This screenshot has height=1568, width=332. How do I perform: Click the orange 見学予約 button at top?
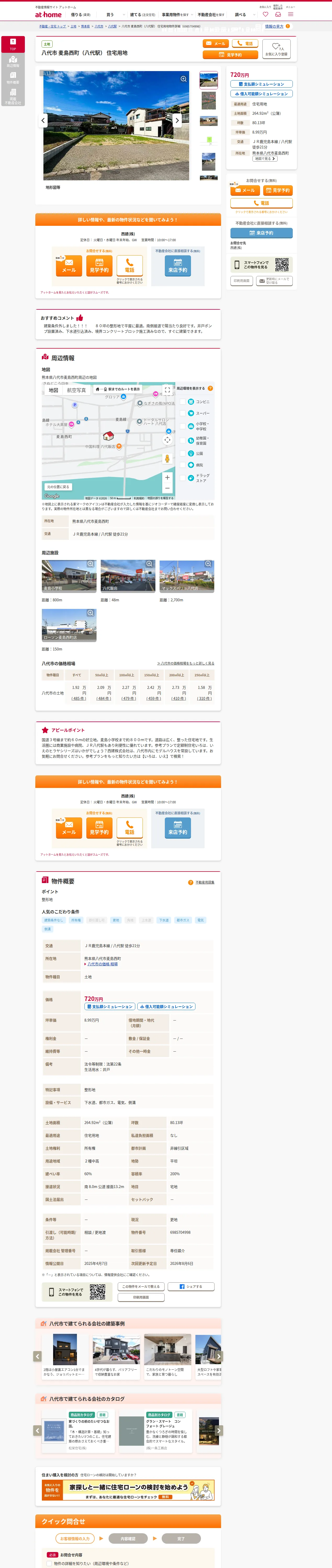(230, 55)
